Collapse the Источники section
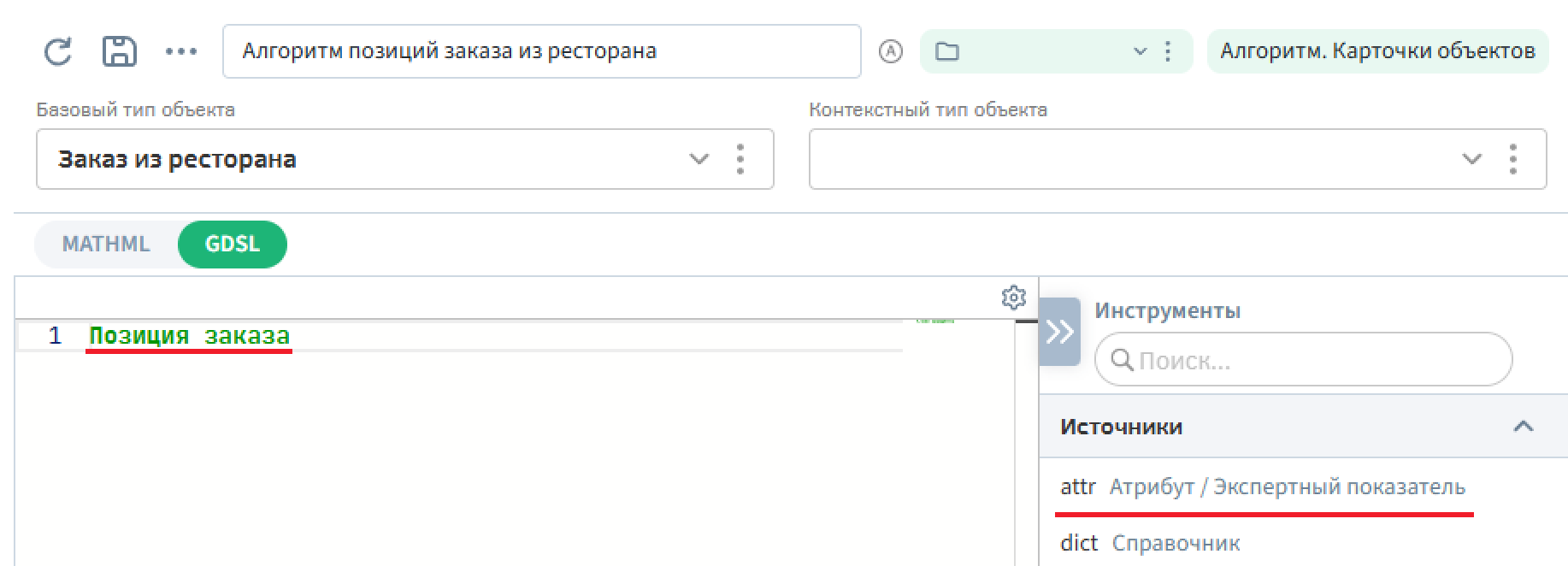The image size is (1568, 566). [1523, 427]
